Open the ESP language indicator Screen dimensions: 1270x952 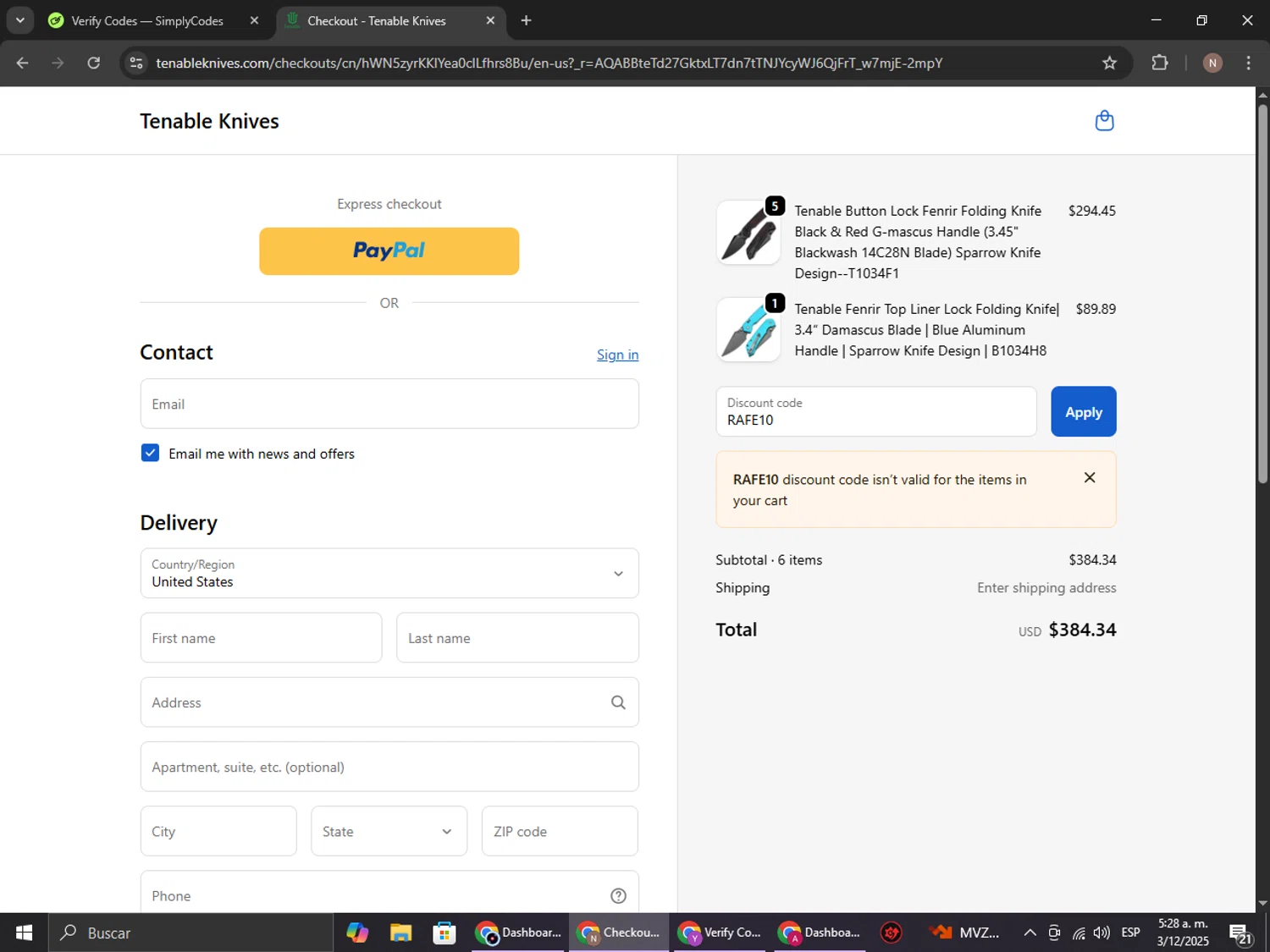point(1130,933)
